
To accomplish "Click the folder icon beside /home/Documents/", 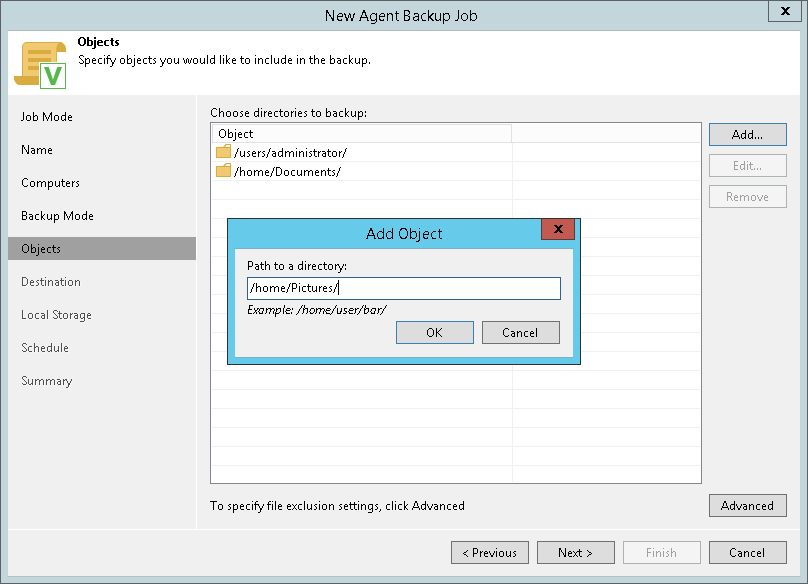I will [x=223, y=172].
